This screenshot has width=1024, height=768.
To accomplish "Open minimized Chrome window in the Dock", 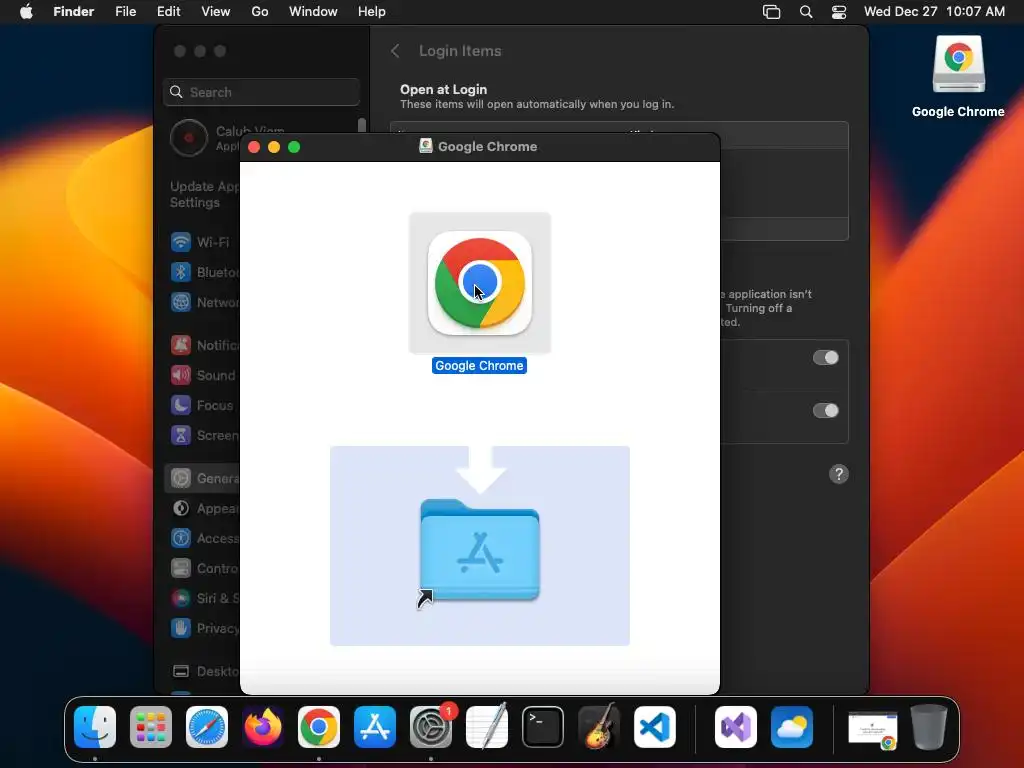I will 873,730.
